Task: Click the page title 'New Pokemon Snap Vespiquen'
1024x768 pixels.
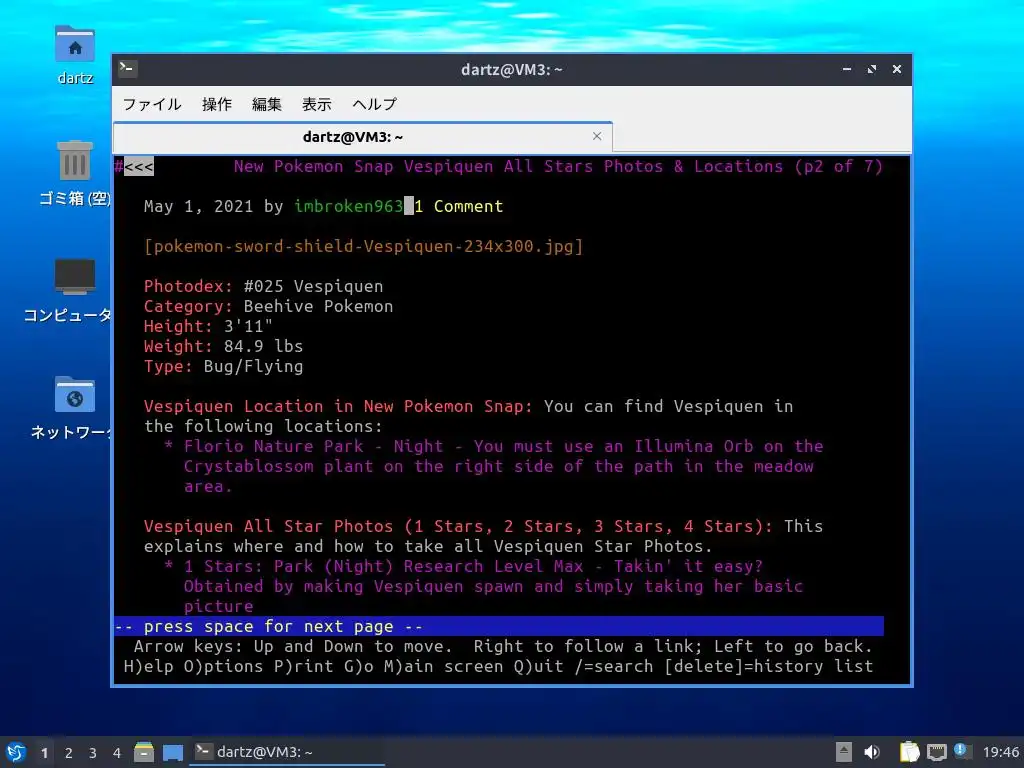Action: tap(363, 167)
